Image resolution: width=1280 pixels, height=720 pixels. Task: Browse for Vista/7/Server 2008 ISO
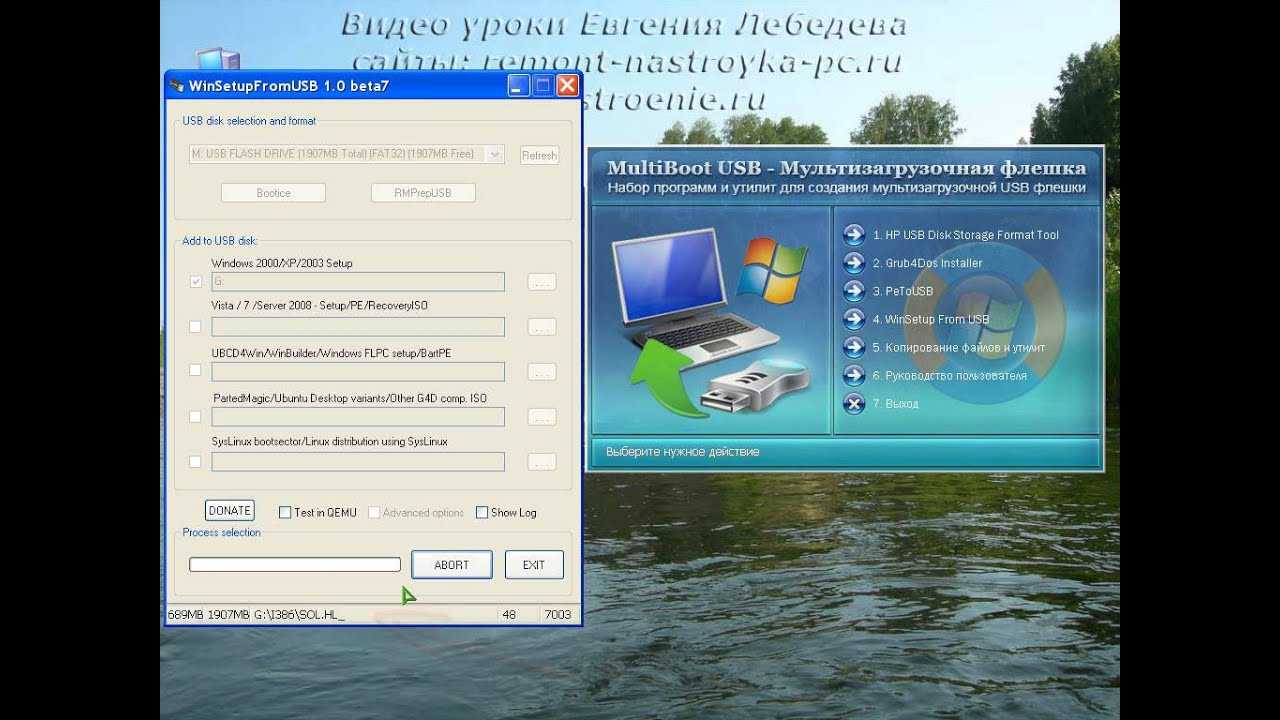coord(541,327)
